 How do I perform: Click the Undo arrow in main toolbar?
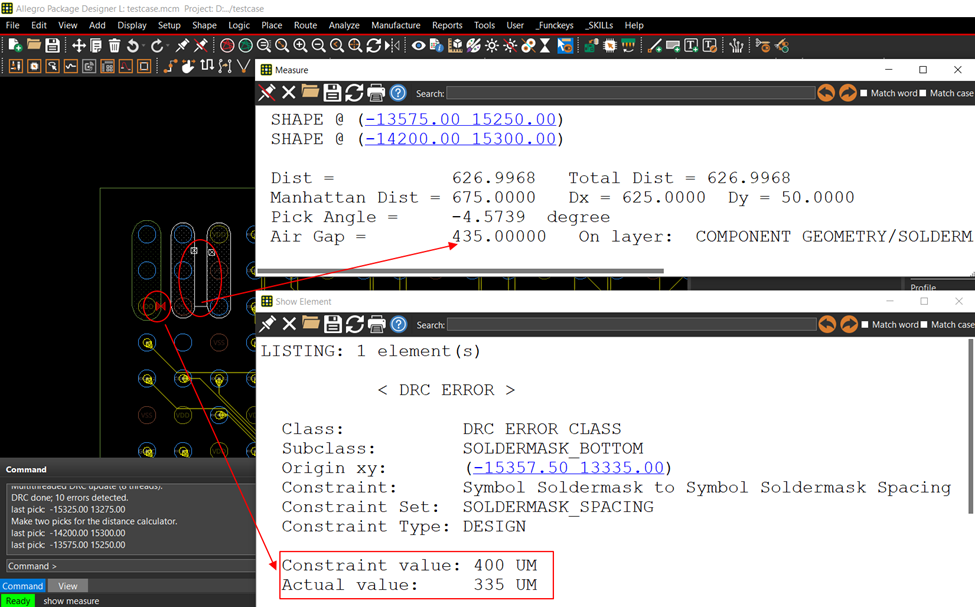click(134, 45)
